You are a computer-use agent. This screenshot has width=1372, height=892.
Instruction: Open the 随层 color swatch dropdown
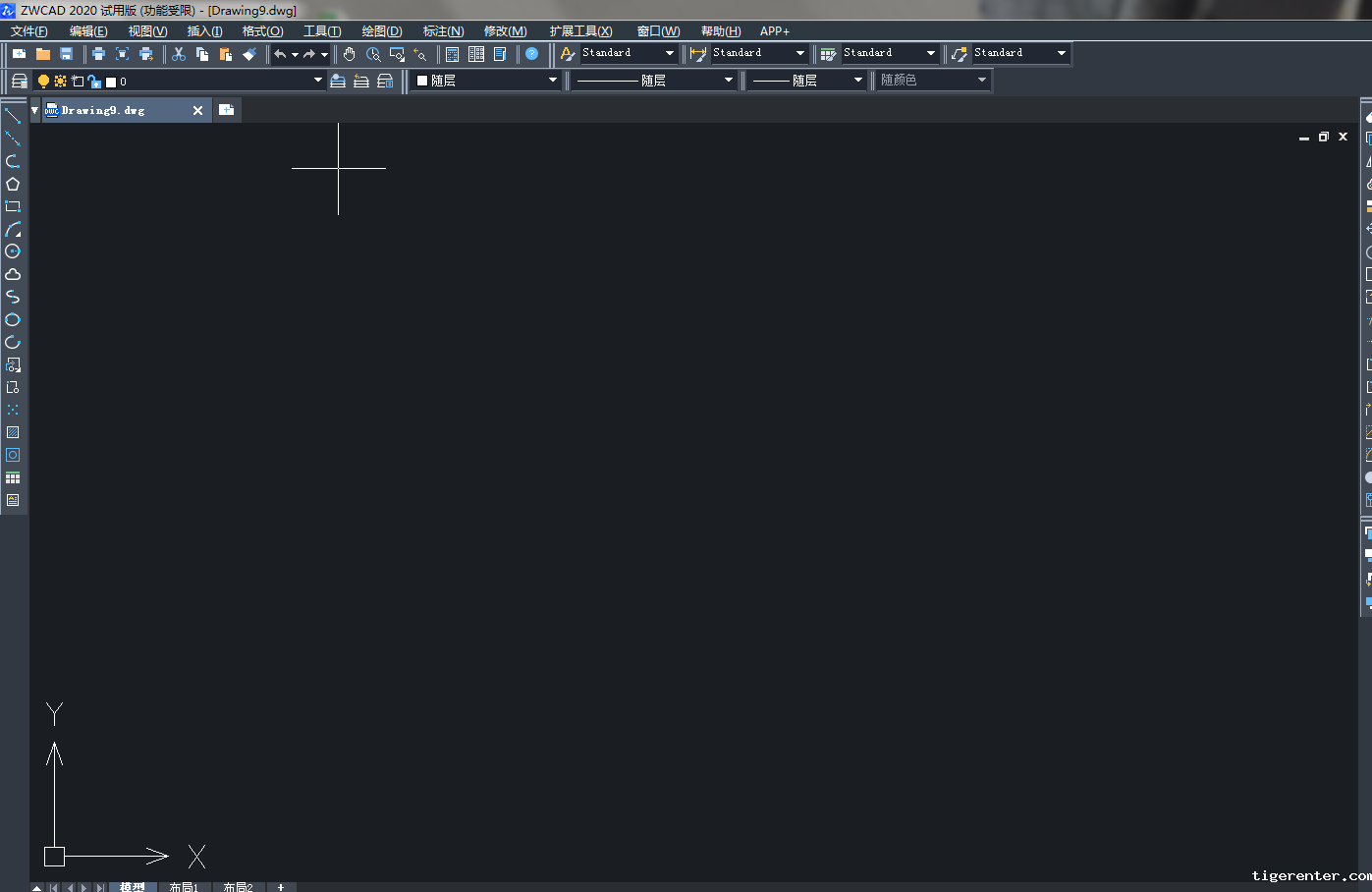coord(552,81)
